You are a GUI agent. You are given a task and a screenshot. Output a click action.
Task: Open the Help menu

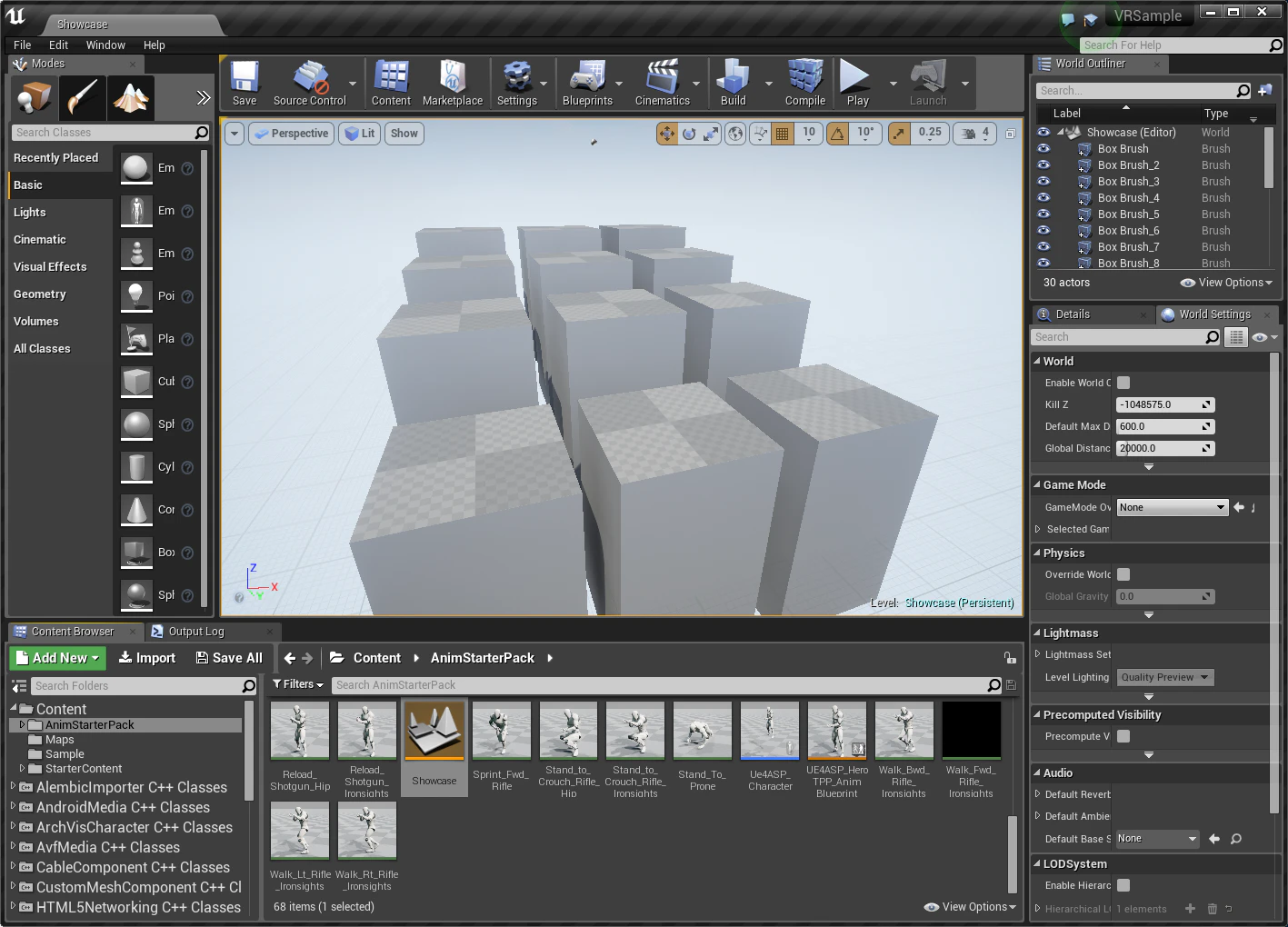(x=155, y=45)
